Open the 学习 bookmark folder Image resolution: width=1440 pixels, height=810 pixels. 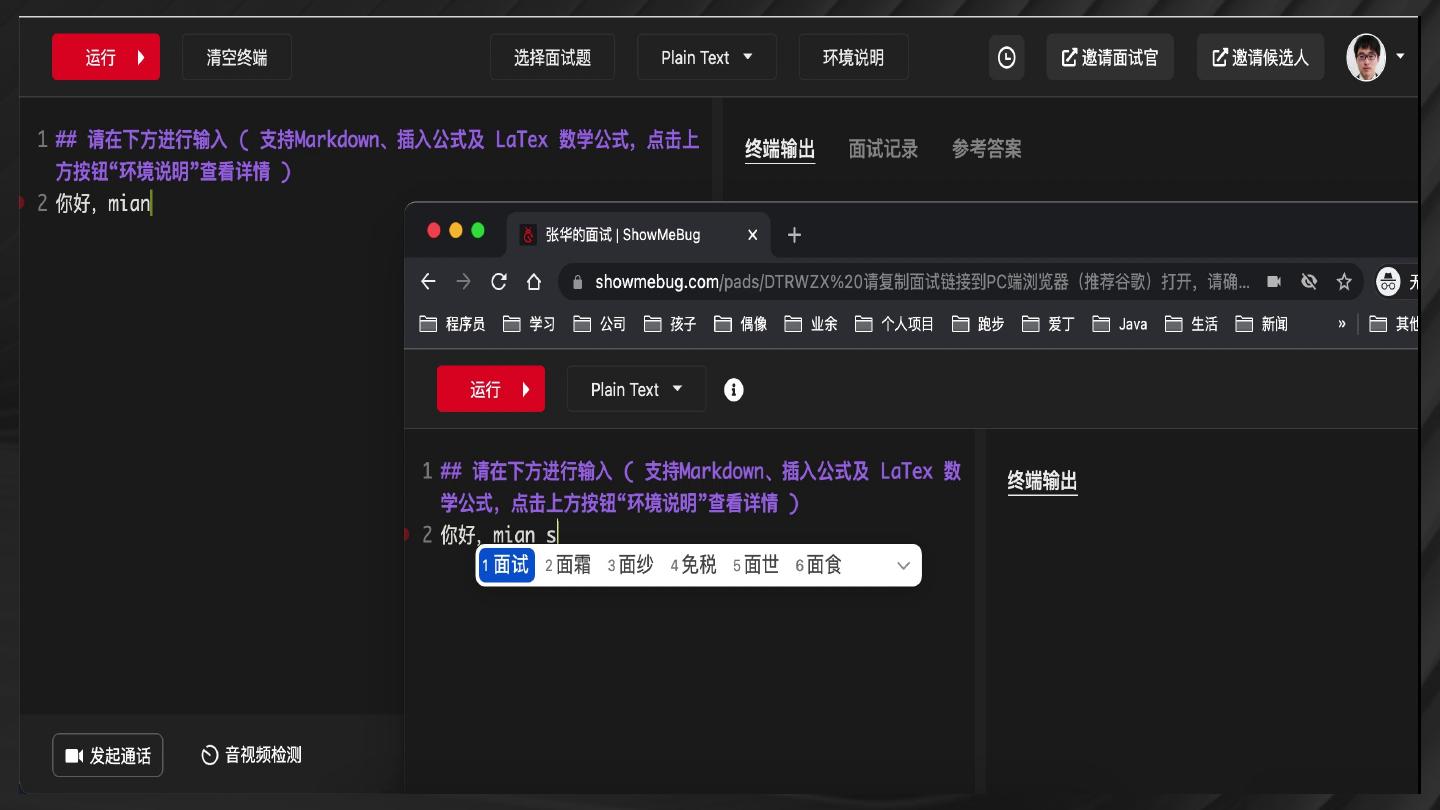click(x=529, y=324)
